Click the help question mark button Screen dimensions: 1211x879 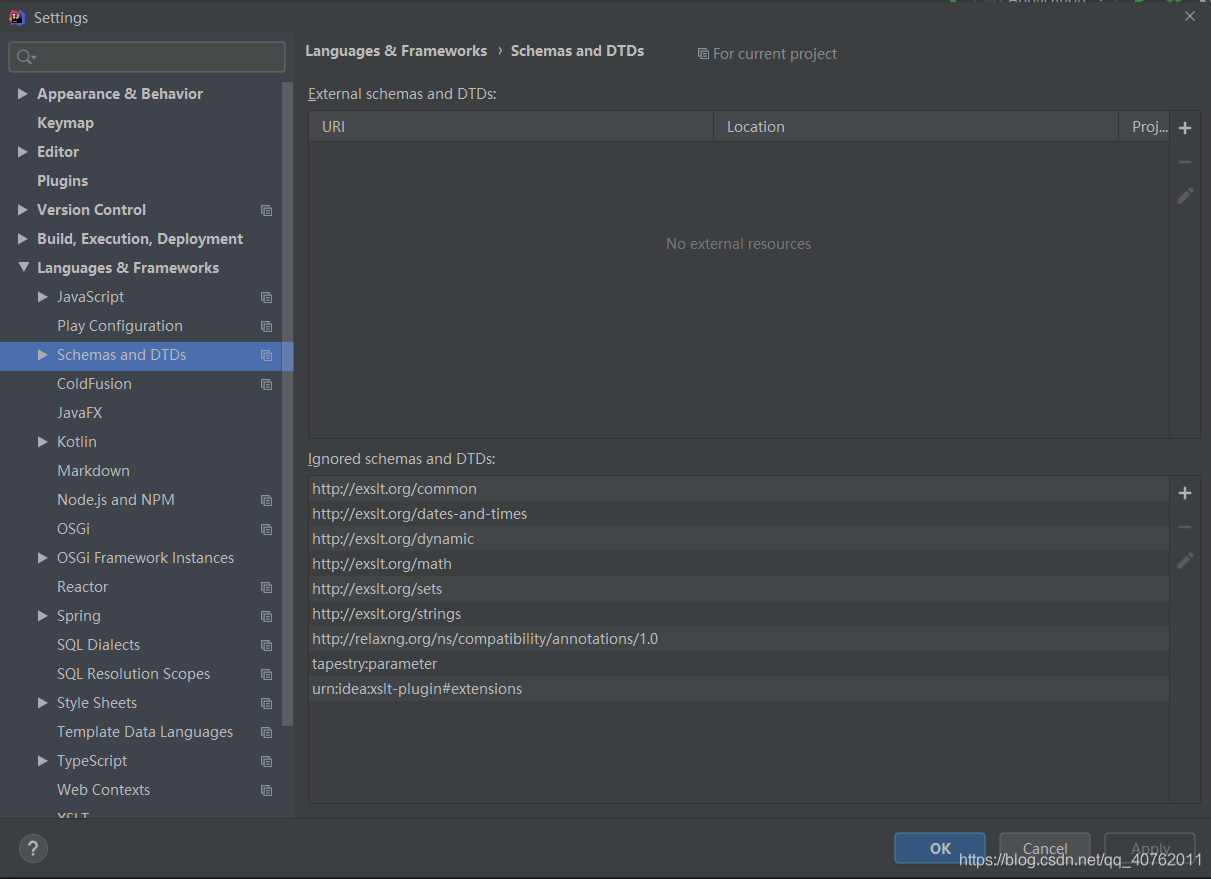(33, 849)
